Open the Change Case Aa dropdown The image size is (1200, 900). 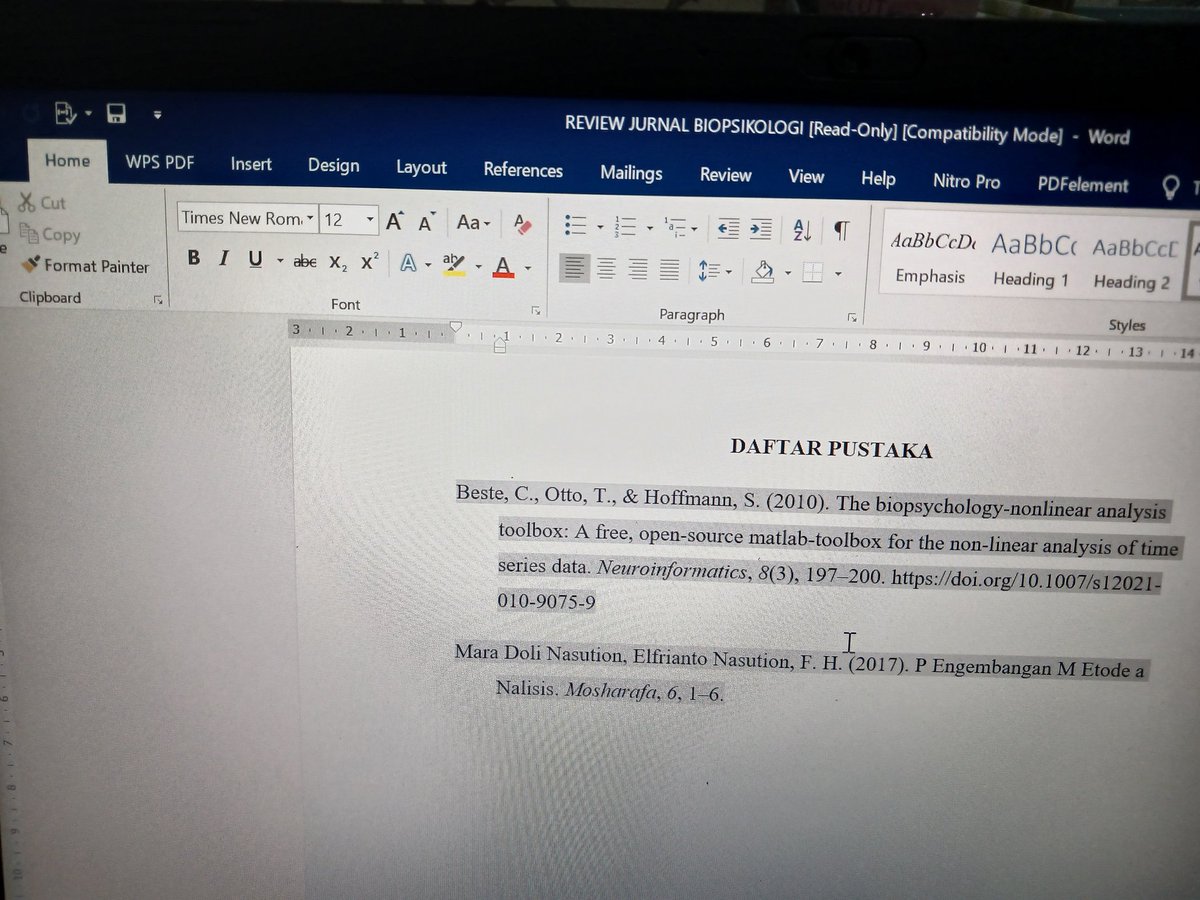473,222
